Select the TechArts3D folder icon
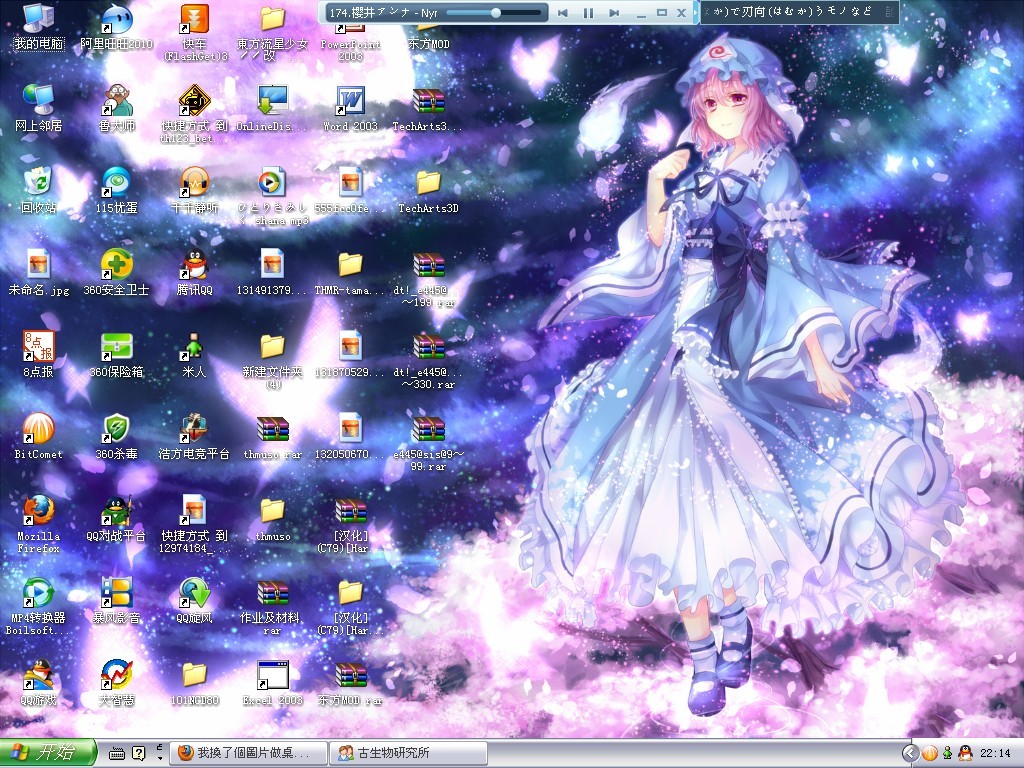1024x768 pixels. 428,183
